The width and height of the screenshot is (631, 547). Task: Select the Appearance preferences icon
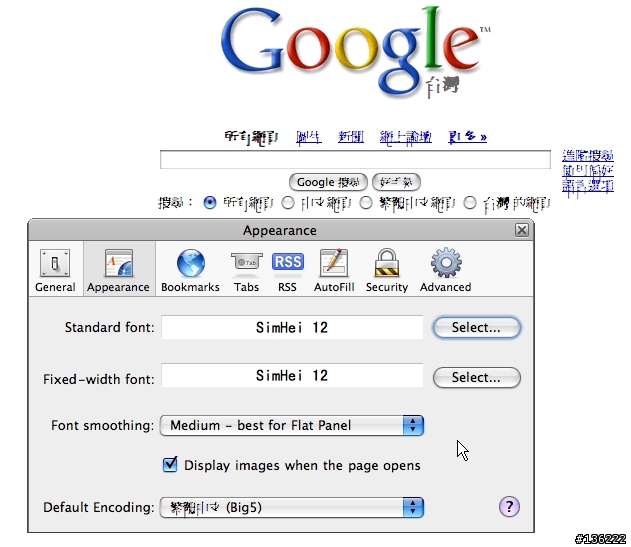pyautogui.click(x=118, y=270)
